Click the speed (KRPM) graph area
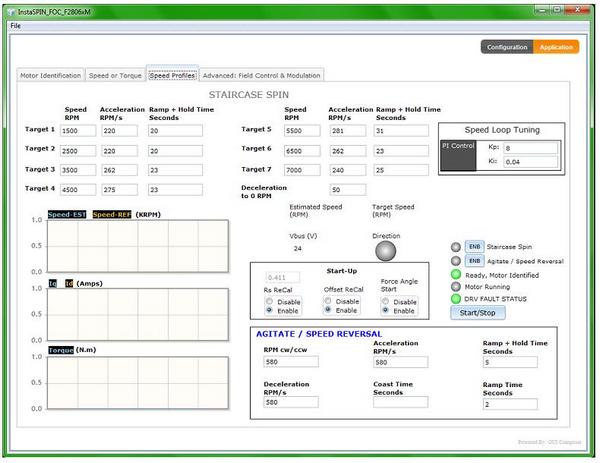600x463 pixels. tap(138, 246)
